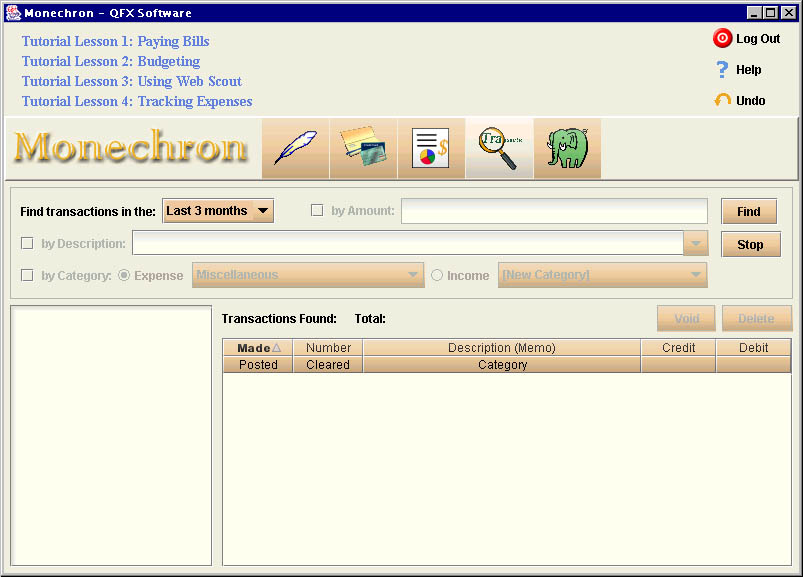Viewport: 803px width, 577px height.
Task: Click the green elephant icon
Action: coord(567,148)
